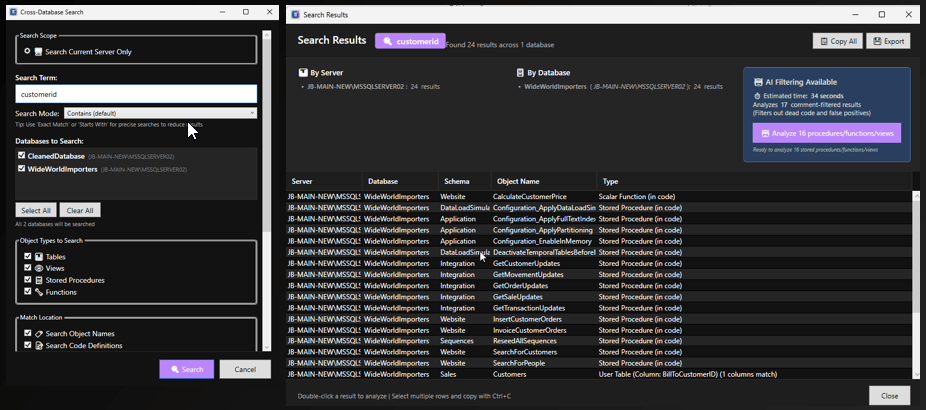Click the Search Object Names tag icon
This screenshot has height=410, width=926.
coord(39,333)
